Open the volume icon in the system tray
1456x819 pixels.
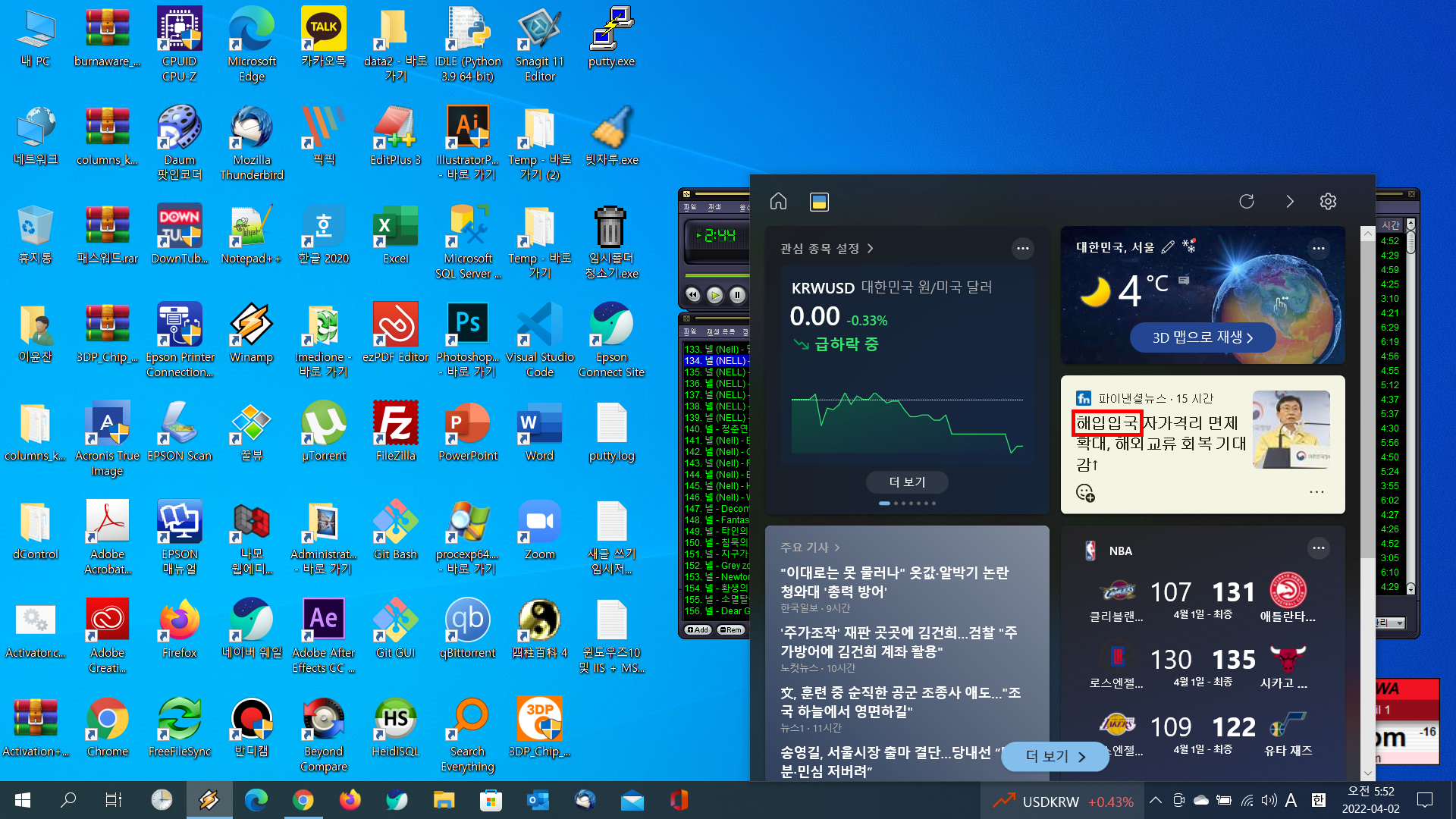1269,800
